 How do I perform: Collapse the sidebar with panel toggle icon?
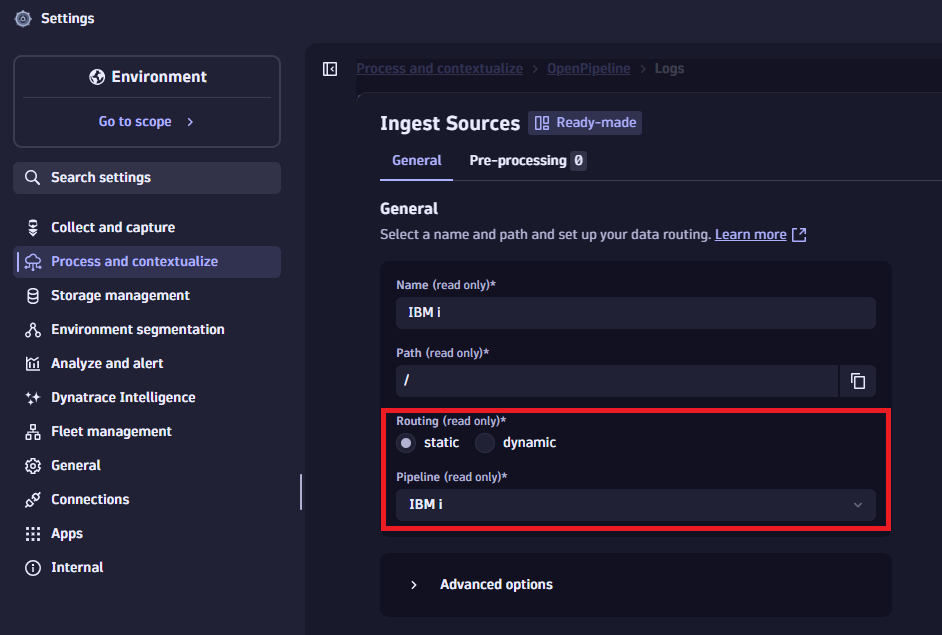click(330, 69)
